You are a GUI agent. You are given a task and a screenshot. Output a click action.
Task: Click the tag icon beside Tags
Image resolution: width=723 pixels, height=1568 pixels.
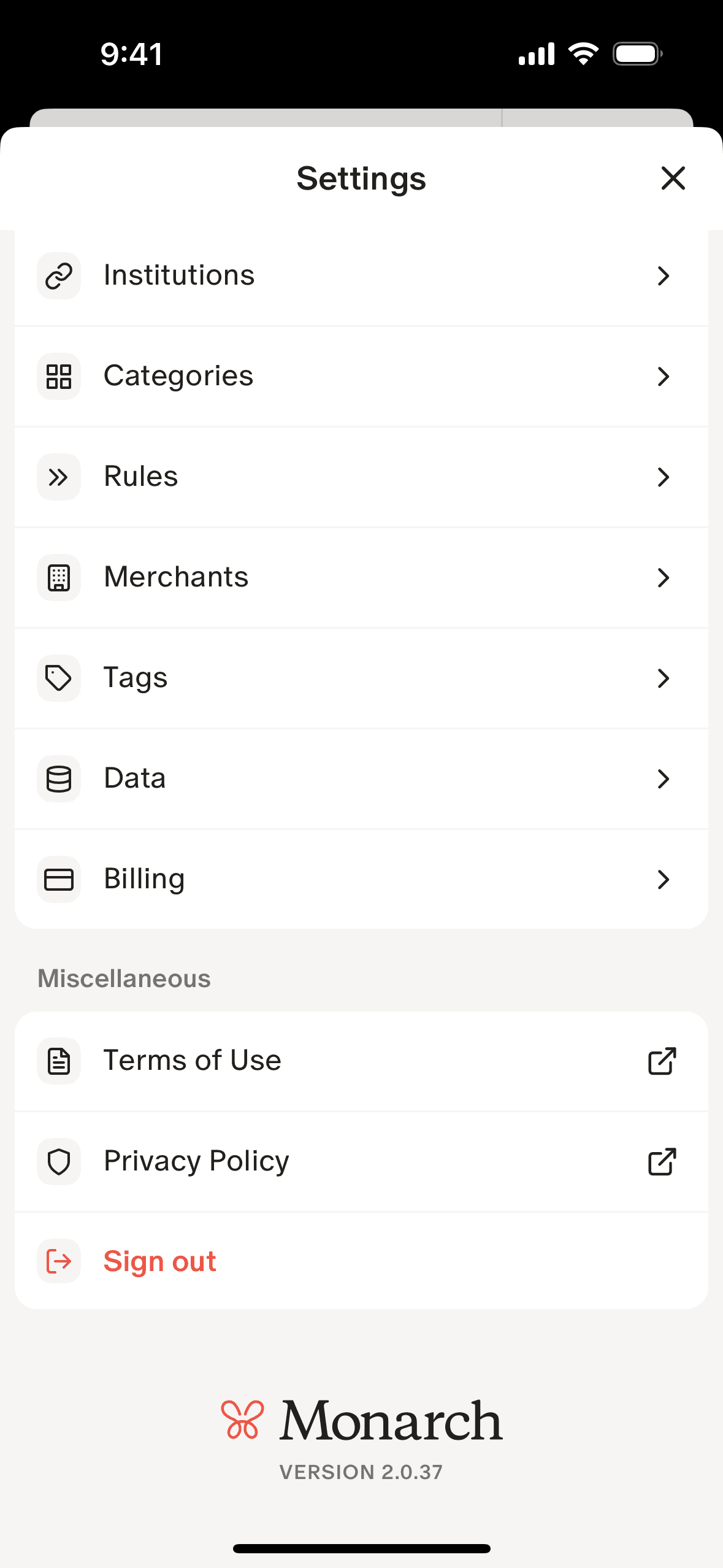[x=59, y=678]
